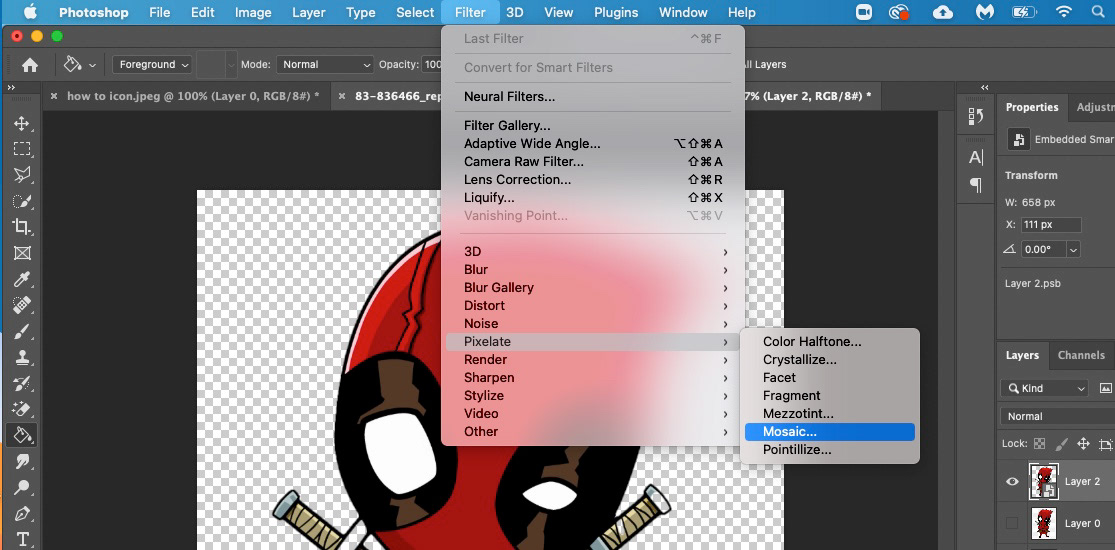Open the Paragraph panel icon
The width and height of the screenshot is (1115, 550).
[x=976, y=185]
